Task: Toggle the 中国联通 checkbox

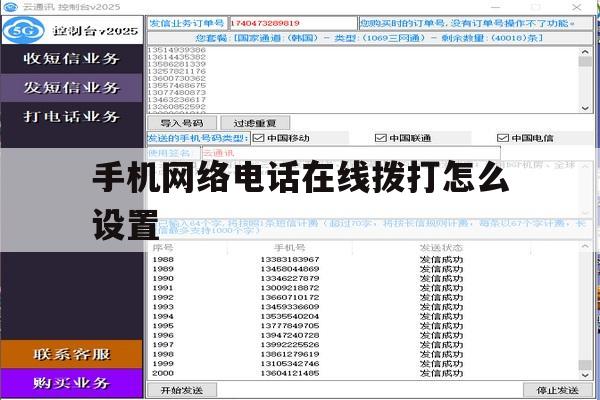Action: 380,138
